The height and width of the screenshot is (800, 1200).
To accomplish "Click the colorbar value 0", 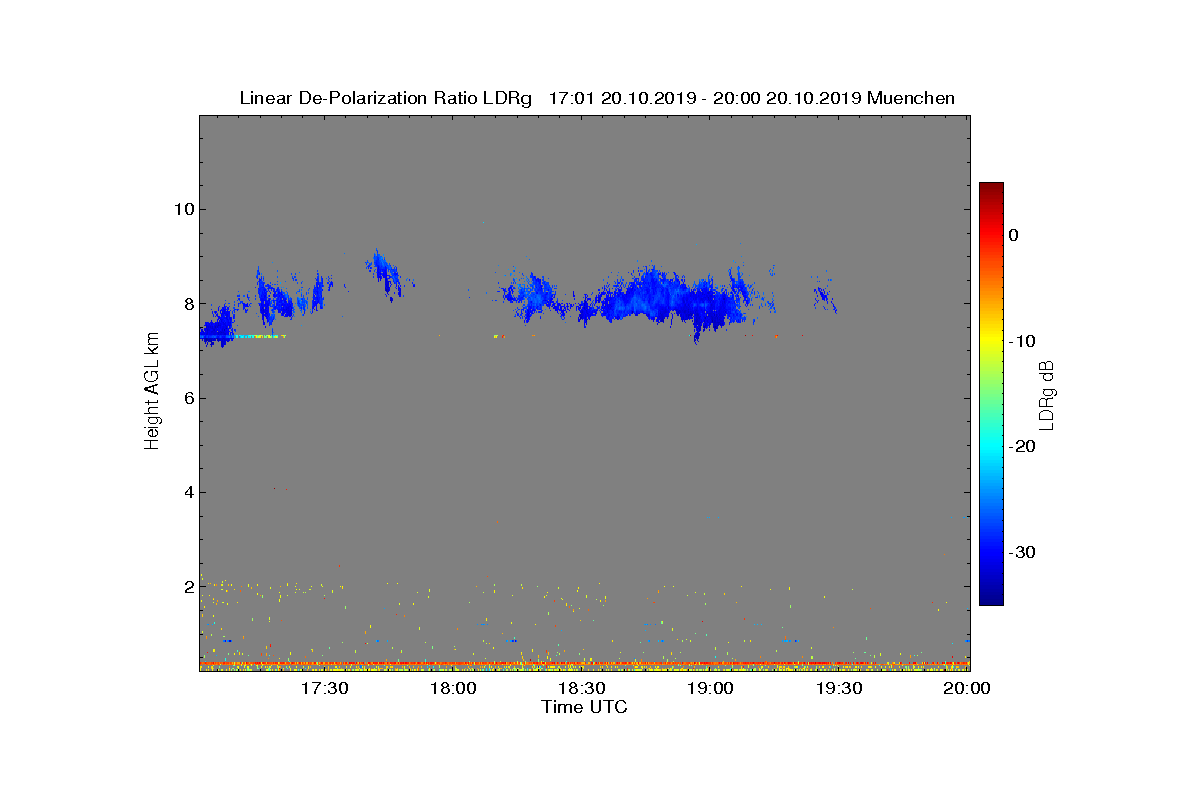I will click(1013, 235).
